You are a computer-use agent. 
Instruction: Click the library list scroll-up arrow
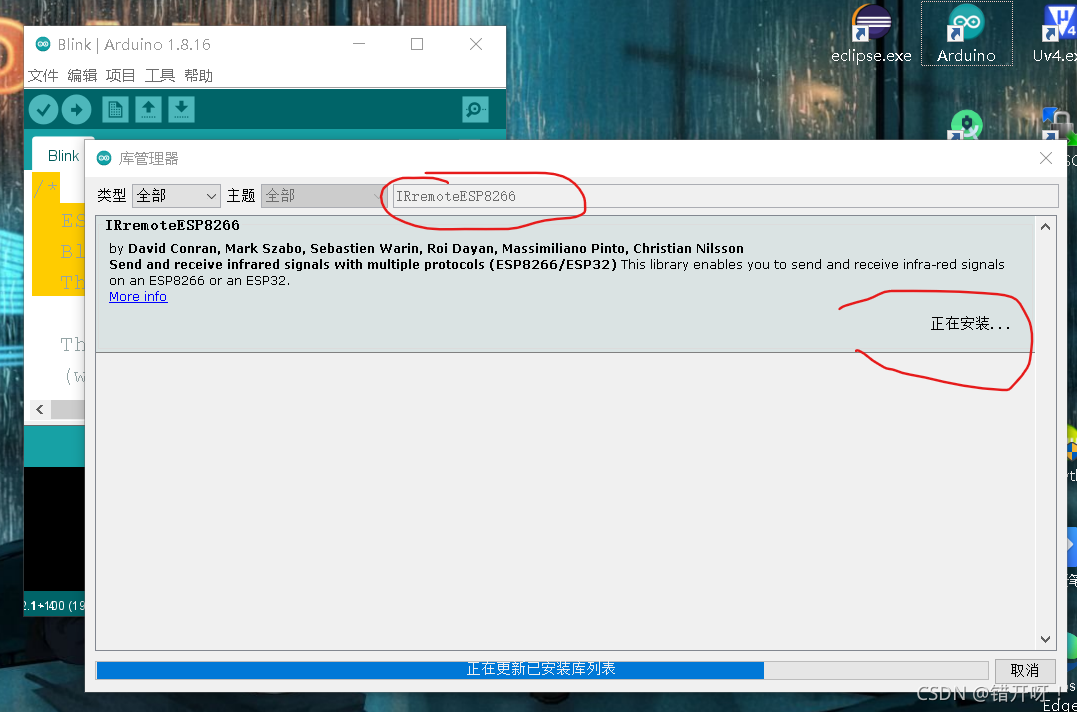pyautogui.click(x=1045, y=227)
